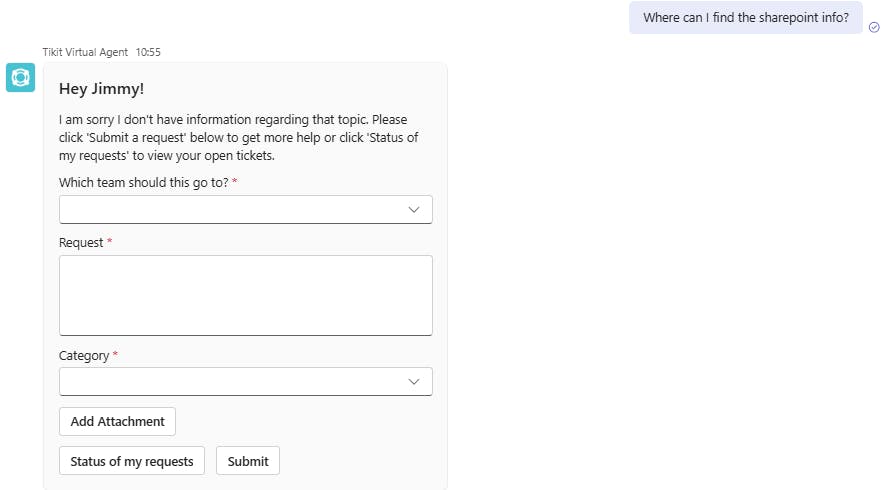Expand the Category list using its chevron
Image resolution: width=893 pixels, height=490 pixels.
pos(414,381)
